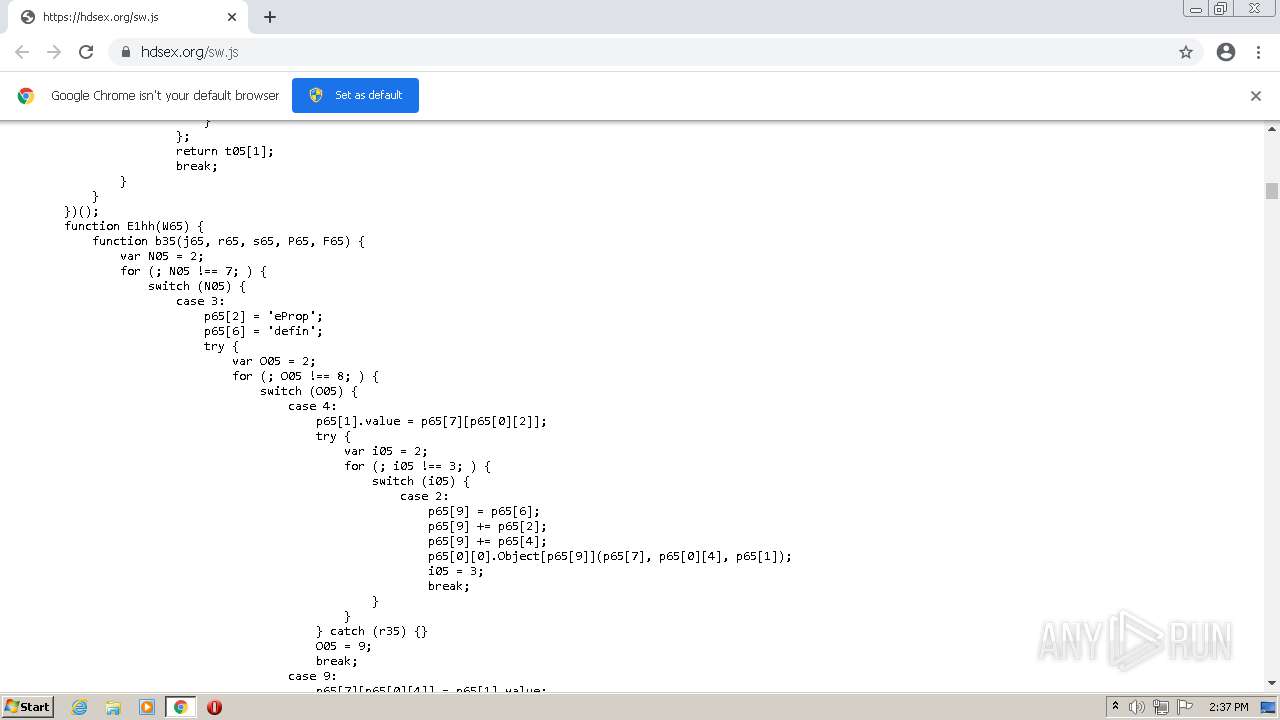
Task: Click the padlock site info icon
Action: pos(125,52)
